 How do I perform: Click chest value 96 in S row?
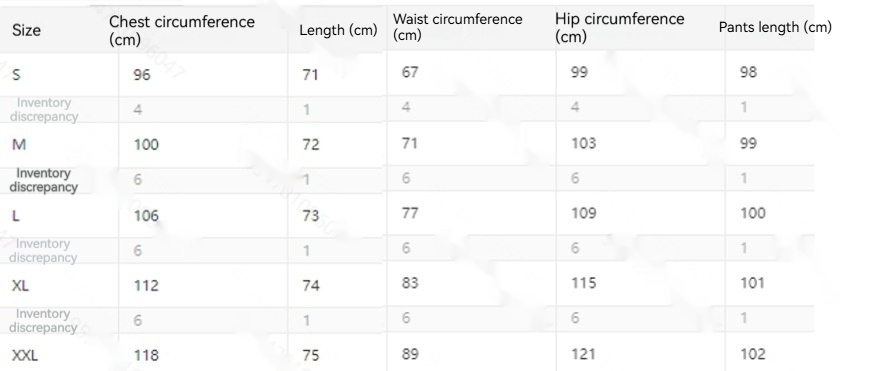pos(142,74)
